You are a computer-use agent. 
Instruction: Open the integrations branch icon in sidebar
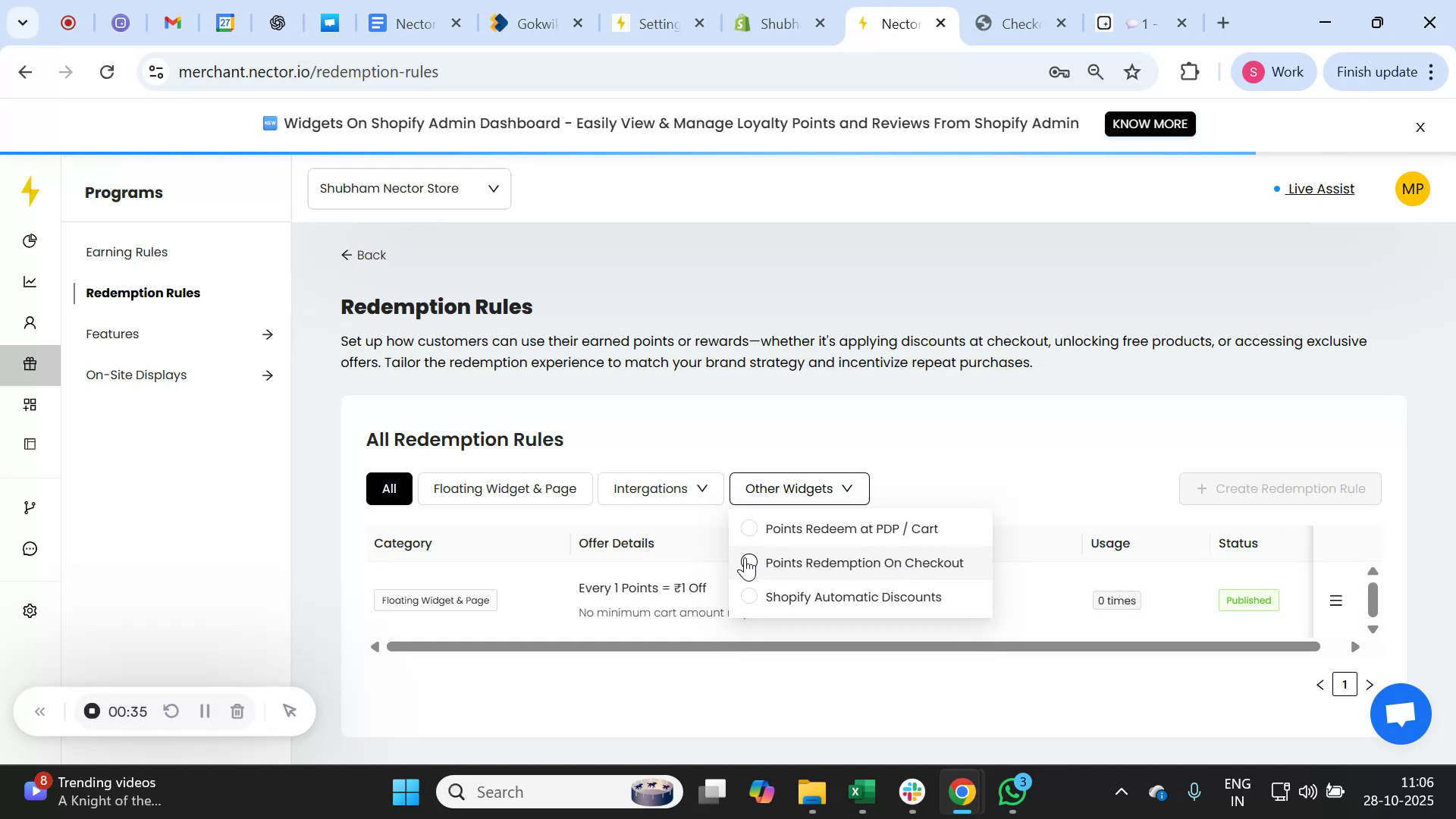[30, 507]
